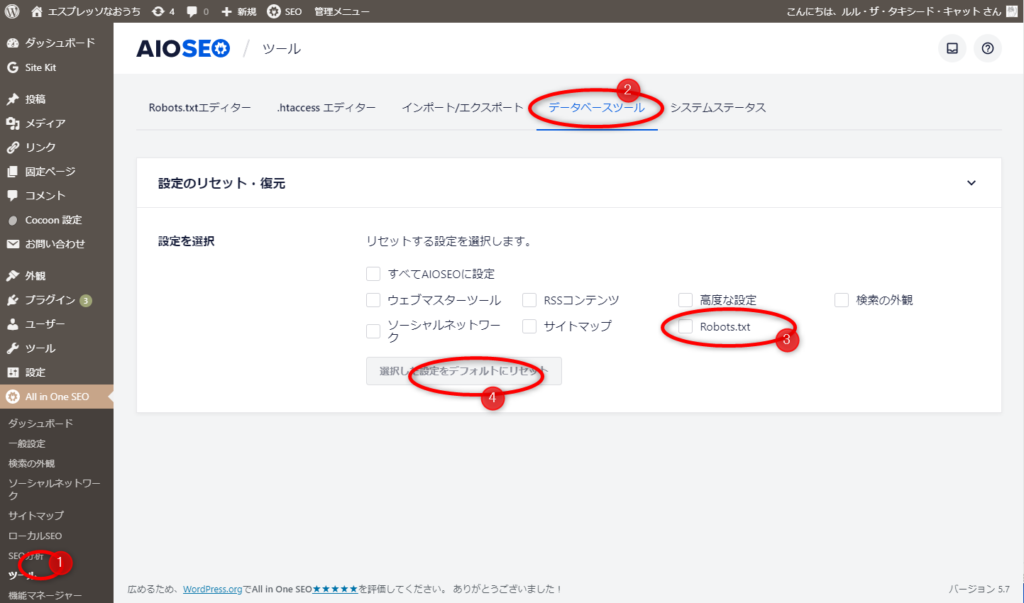Click the 設定のリセット・復元 heading

pos(221,184)
